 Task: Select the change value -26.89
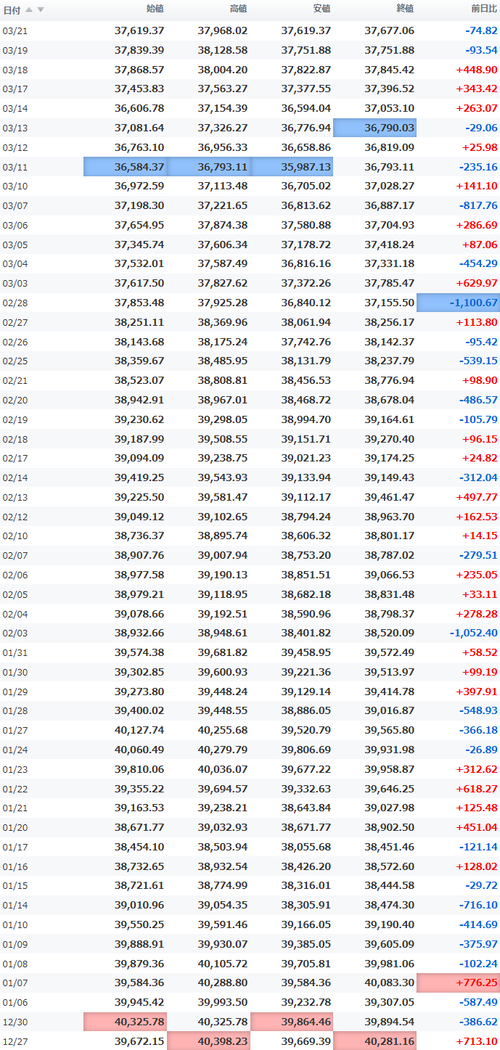coord(482,749)
